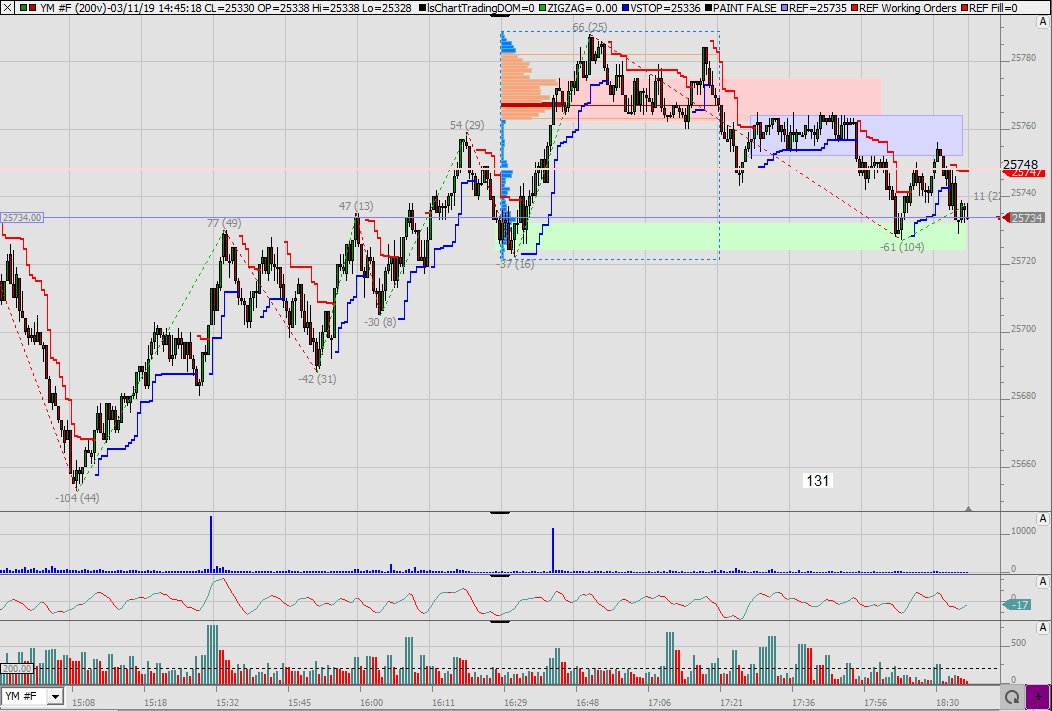1052x711 pixels.
Task: Click the purple plus icon near the symbol bar
Action: point(1038,697)
